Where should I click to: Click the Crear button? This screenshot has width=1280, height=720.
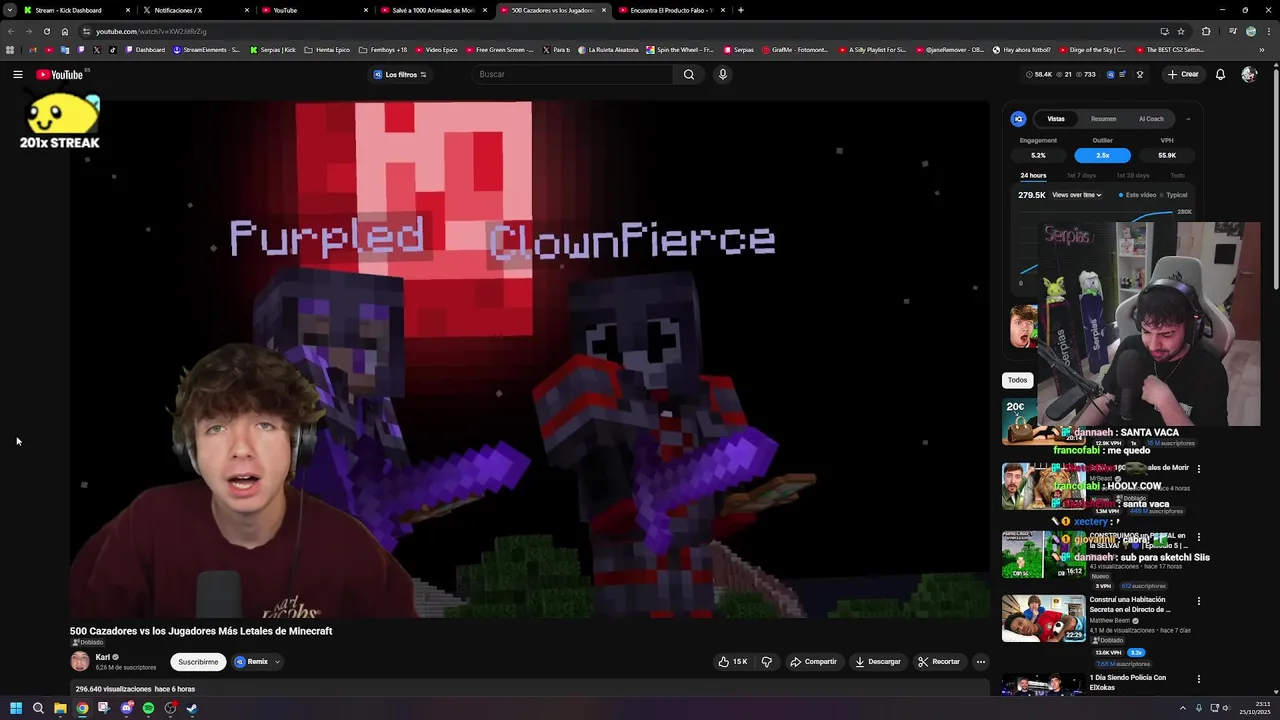(x=1183, y=74)
